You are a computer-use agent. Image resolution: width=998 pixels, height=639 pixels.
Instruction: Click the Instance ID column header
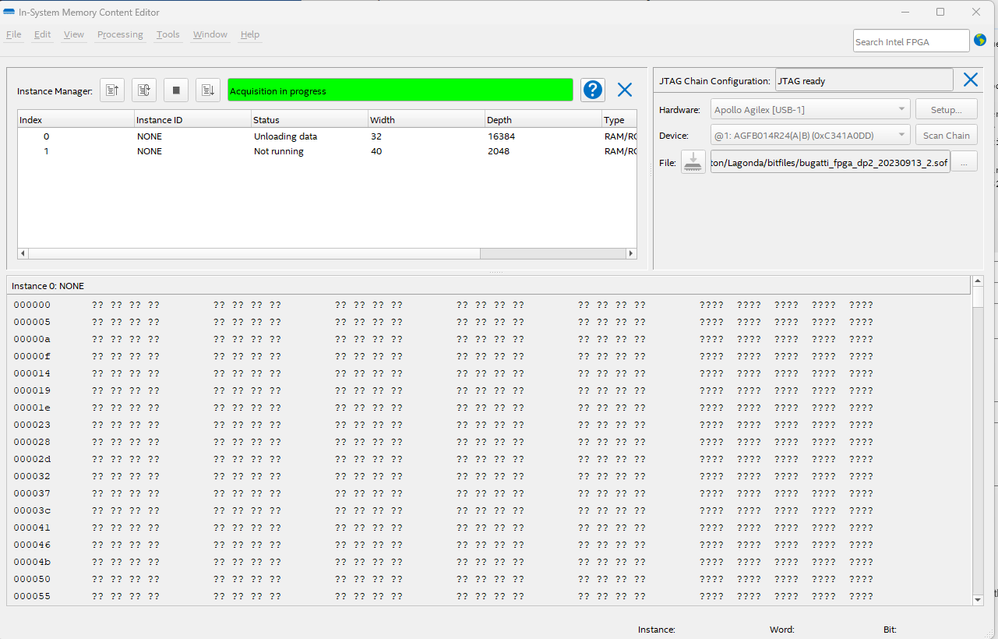[192, 120]
